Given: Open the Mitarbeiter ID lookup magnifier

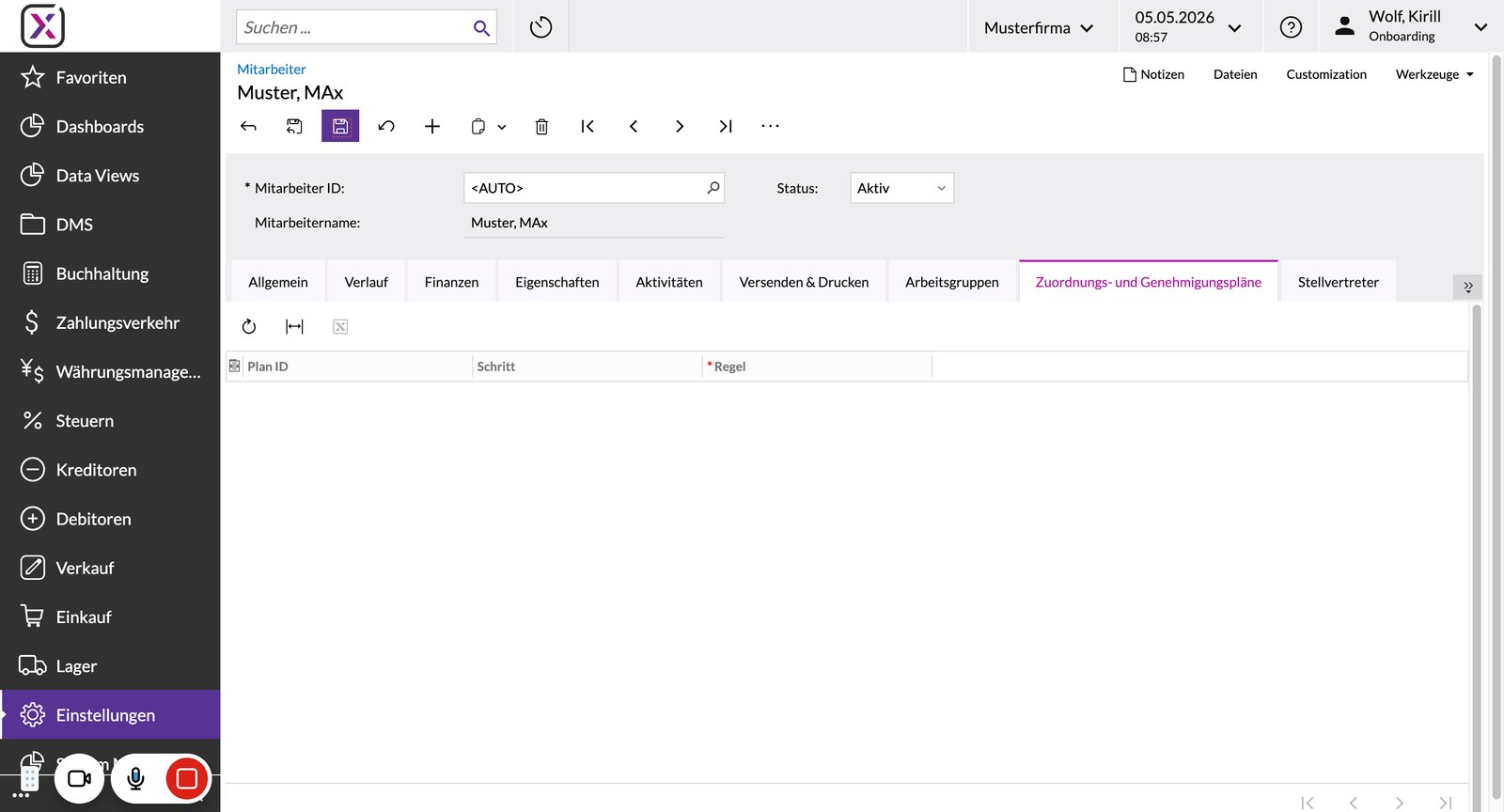Looking at the screenshot, I should click(713, 188).
